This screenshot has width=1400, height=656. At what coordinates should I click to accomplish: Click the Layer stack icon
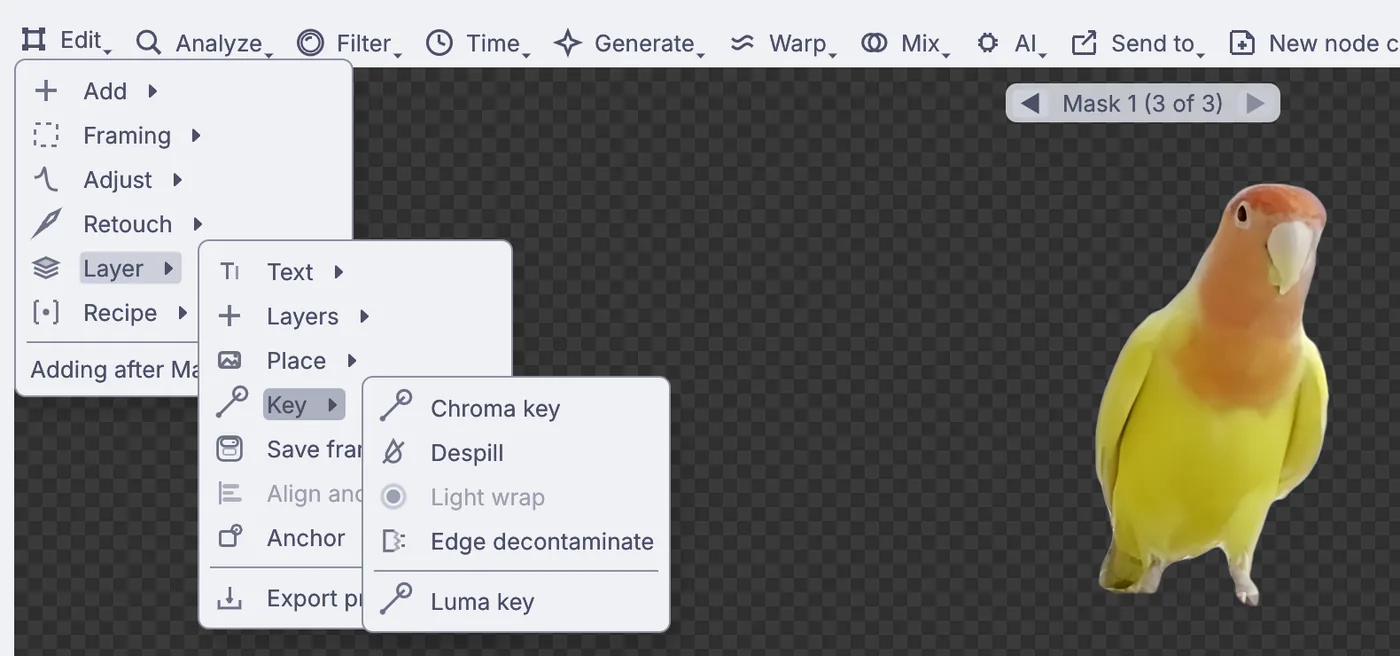(x=46, y=268)
